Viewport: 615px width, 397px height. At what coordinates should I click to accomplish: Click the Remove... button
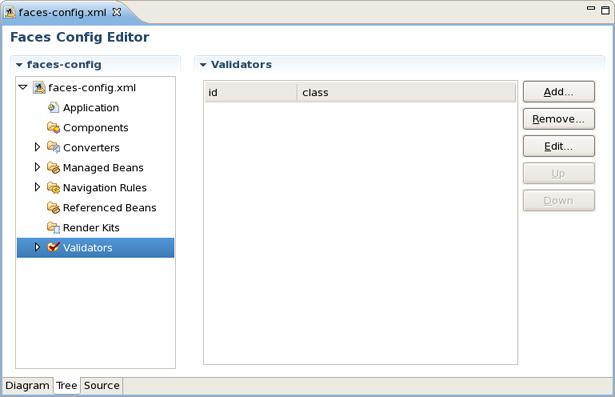[559, 119]
